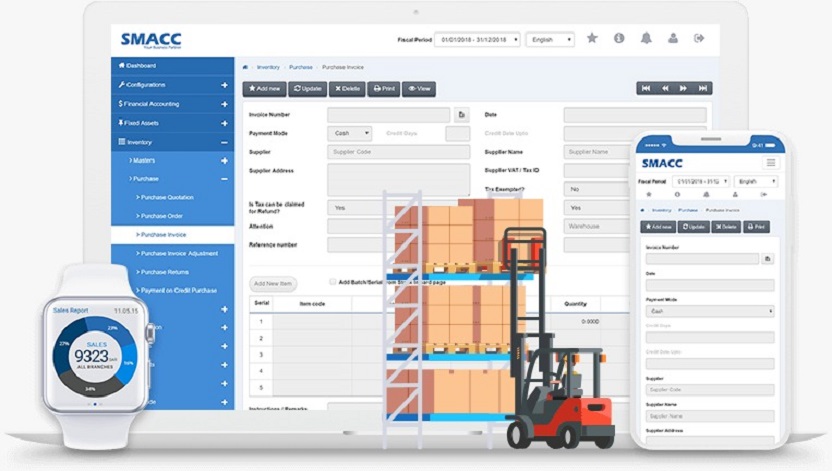This screenshot has height=471, width=832.
Task: Open the Payment Mode Cash dropdown
Action: [349, 133]
